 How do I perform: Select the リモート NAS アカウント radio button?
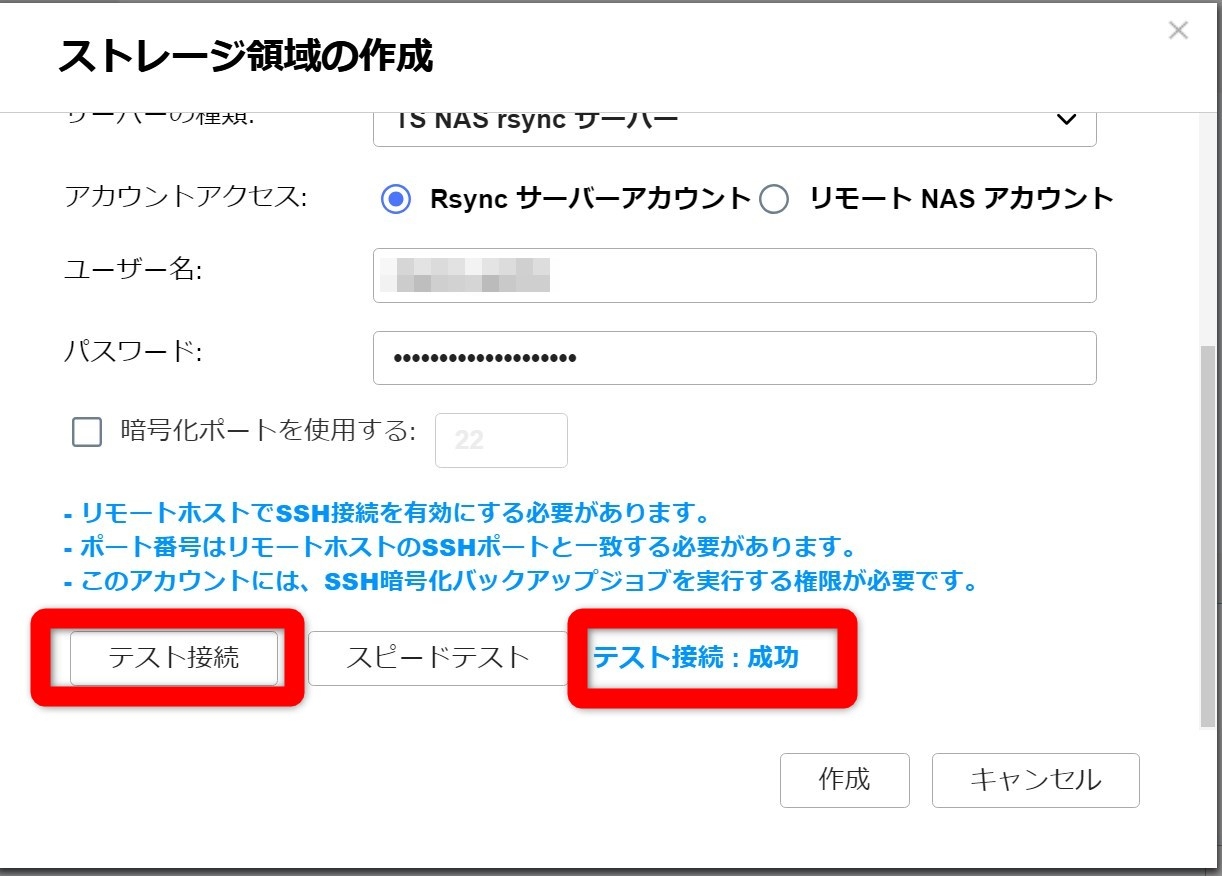[x=774, y=199]
